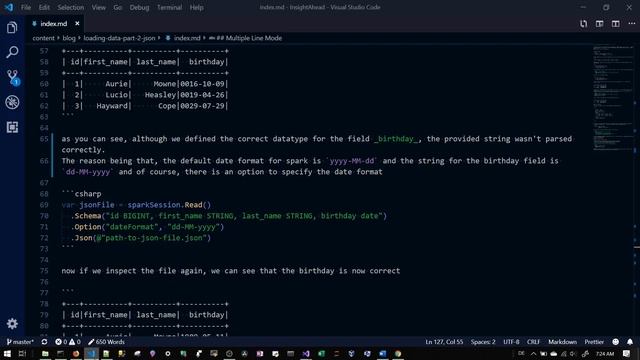Click Synchronize Changes icon in status bar
Image resolution: width=640 pixels, height=360 pixels.
[44, 342]
